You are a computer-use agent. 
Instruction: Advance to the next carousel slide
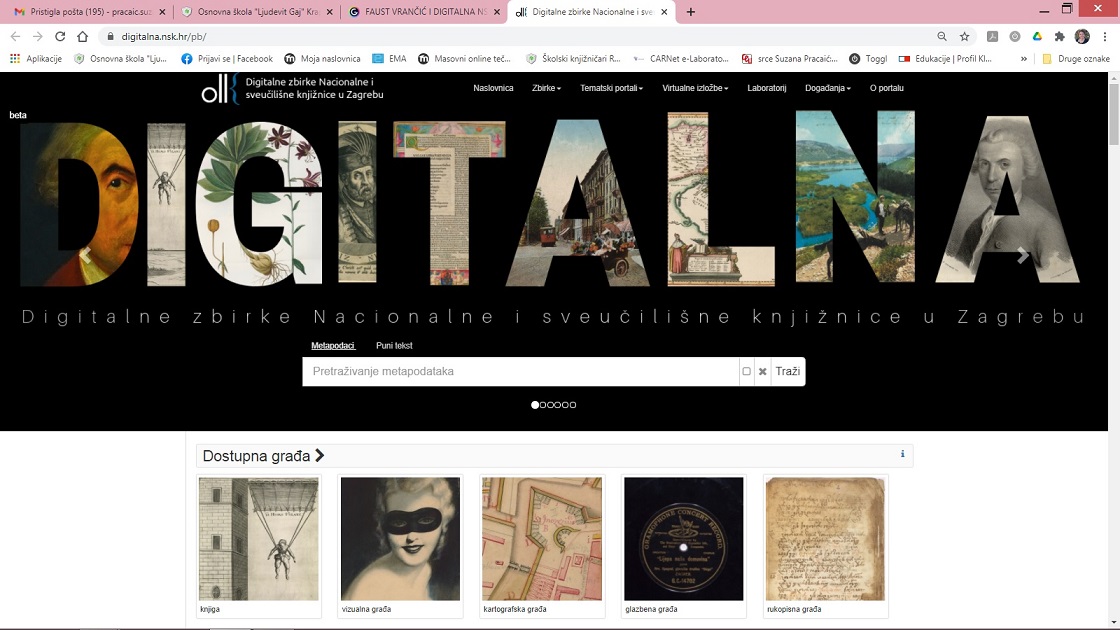pyautogui.click(x=1023, y=256)
